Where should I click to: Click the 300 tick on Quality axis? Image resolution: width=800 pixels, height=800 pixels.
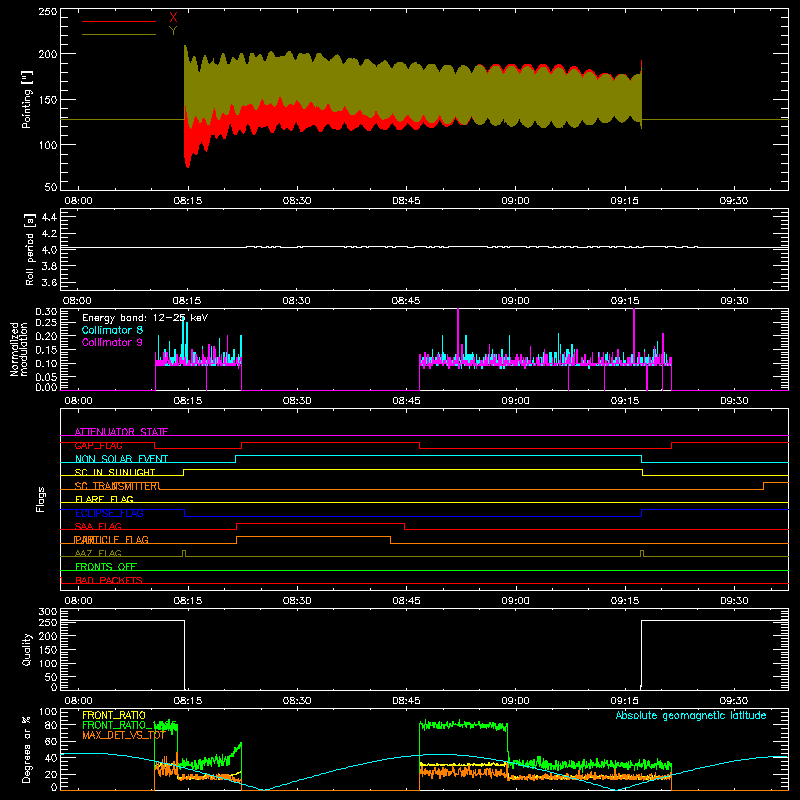point(48,612)
